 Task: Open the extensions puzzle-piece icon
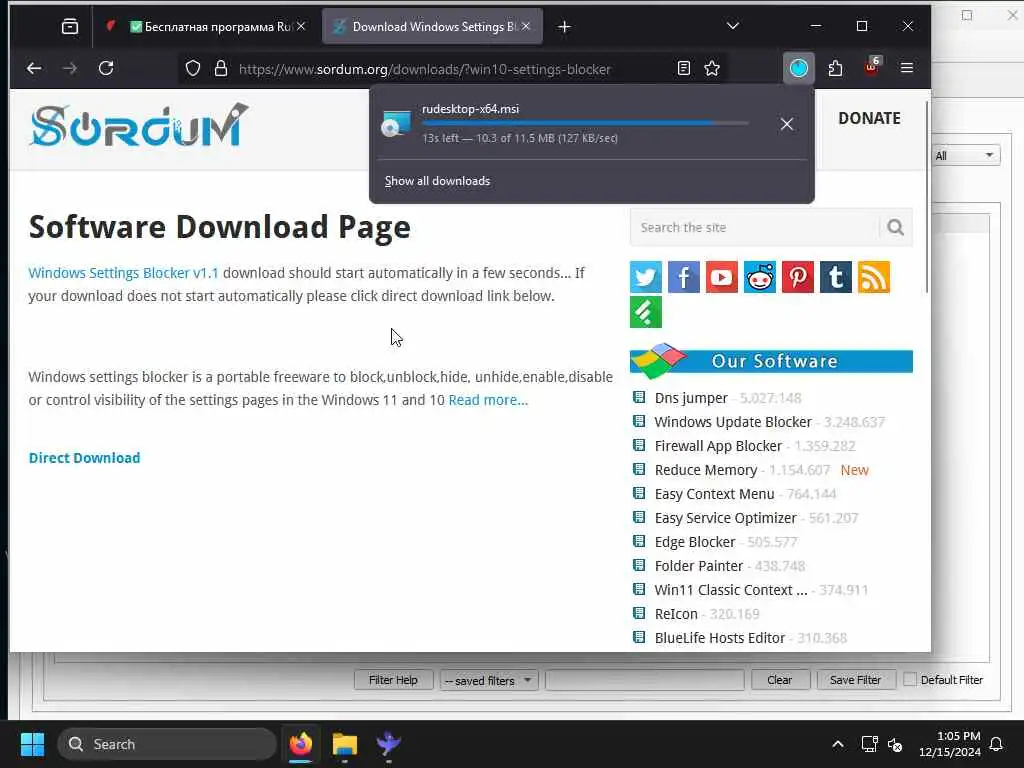coord(835,68)
